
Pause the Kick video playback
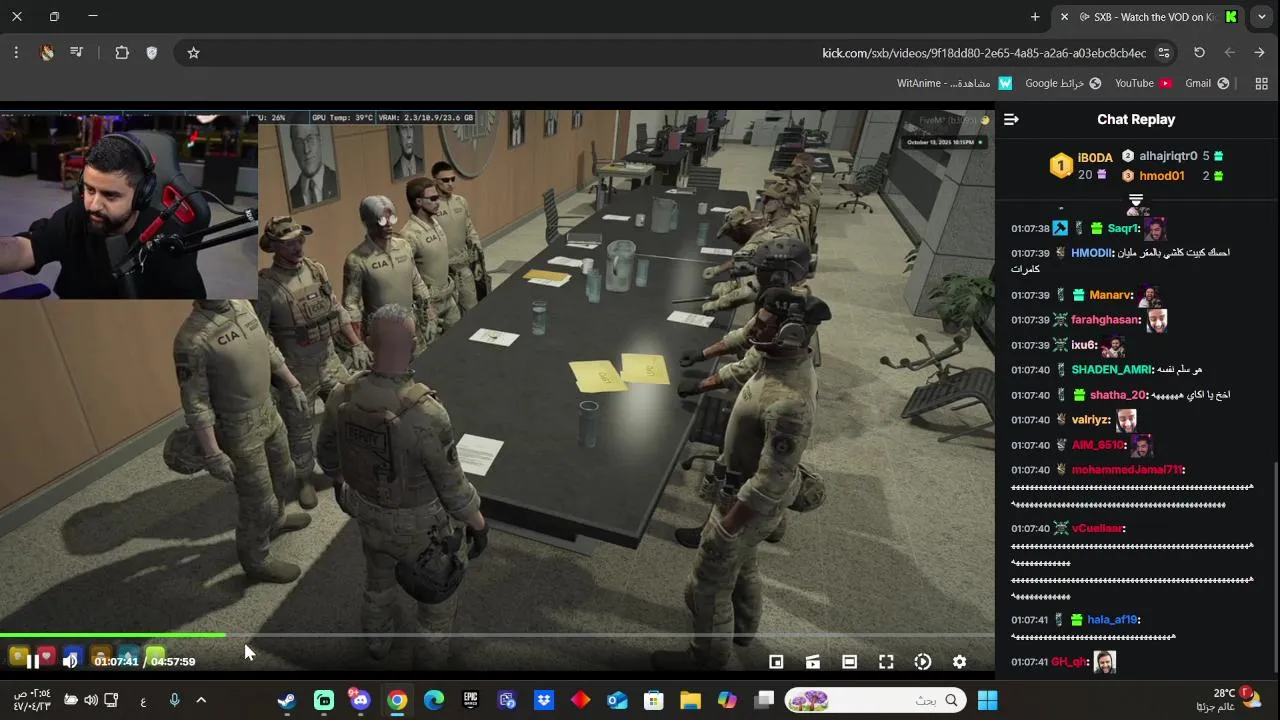[32, 661]
